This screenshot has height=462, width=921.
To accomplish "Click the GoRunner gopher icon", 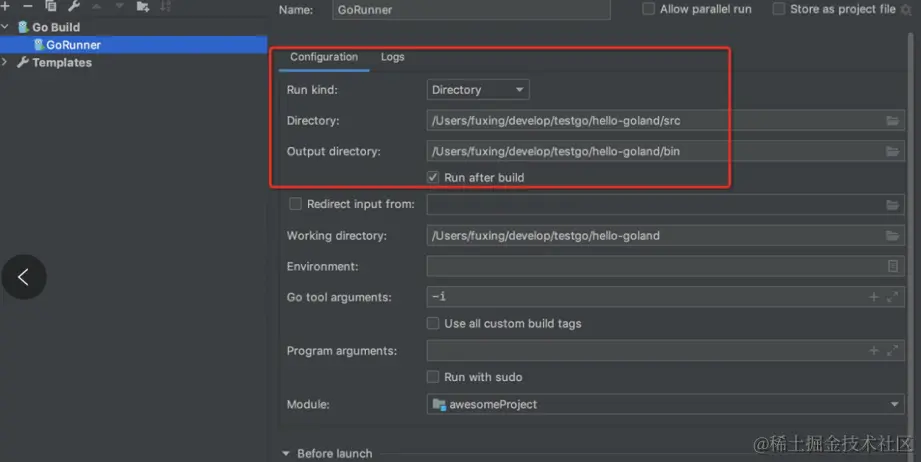I will pos(39,45).
